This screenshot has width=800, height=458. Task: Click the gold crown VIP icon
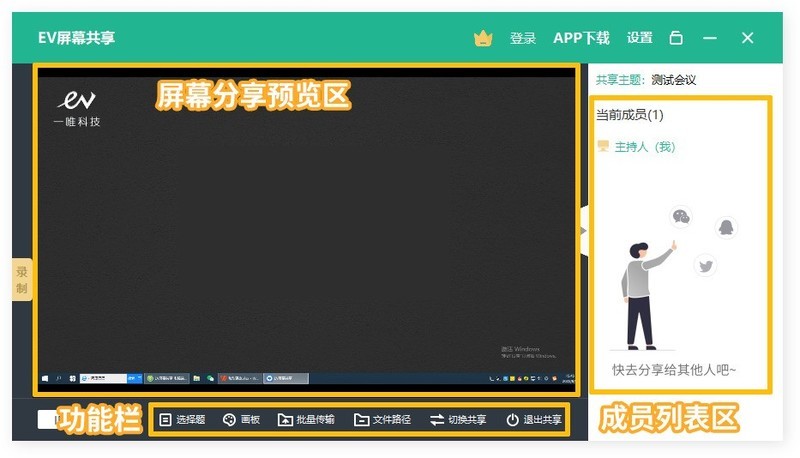(483, 38)
